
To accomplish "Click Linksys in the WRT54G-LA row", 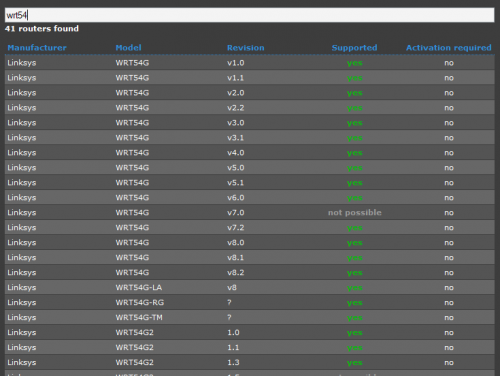I will click(22, 287).
